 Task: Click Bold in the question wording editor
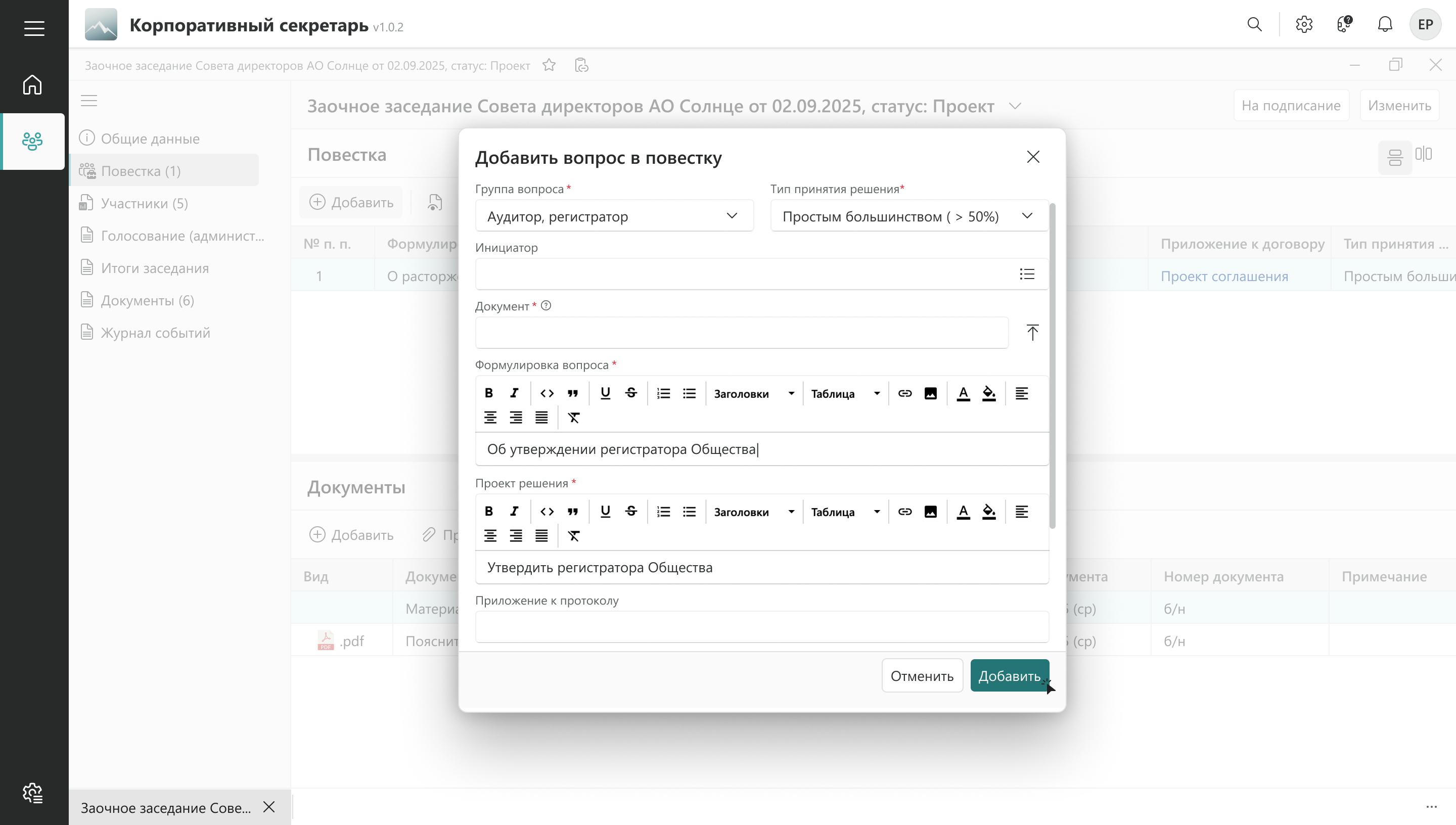(x=488, y=393)
